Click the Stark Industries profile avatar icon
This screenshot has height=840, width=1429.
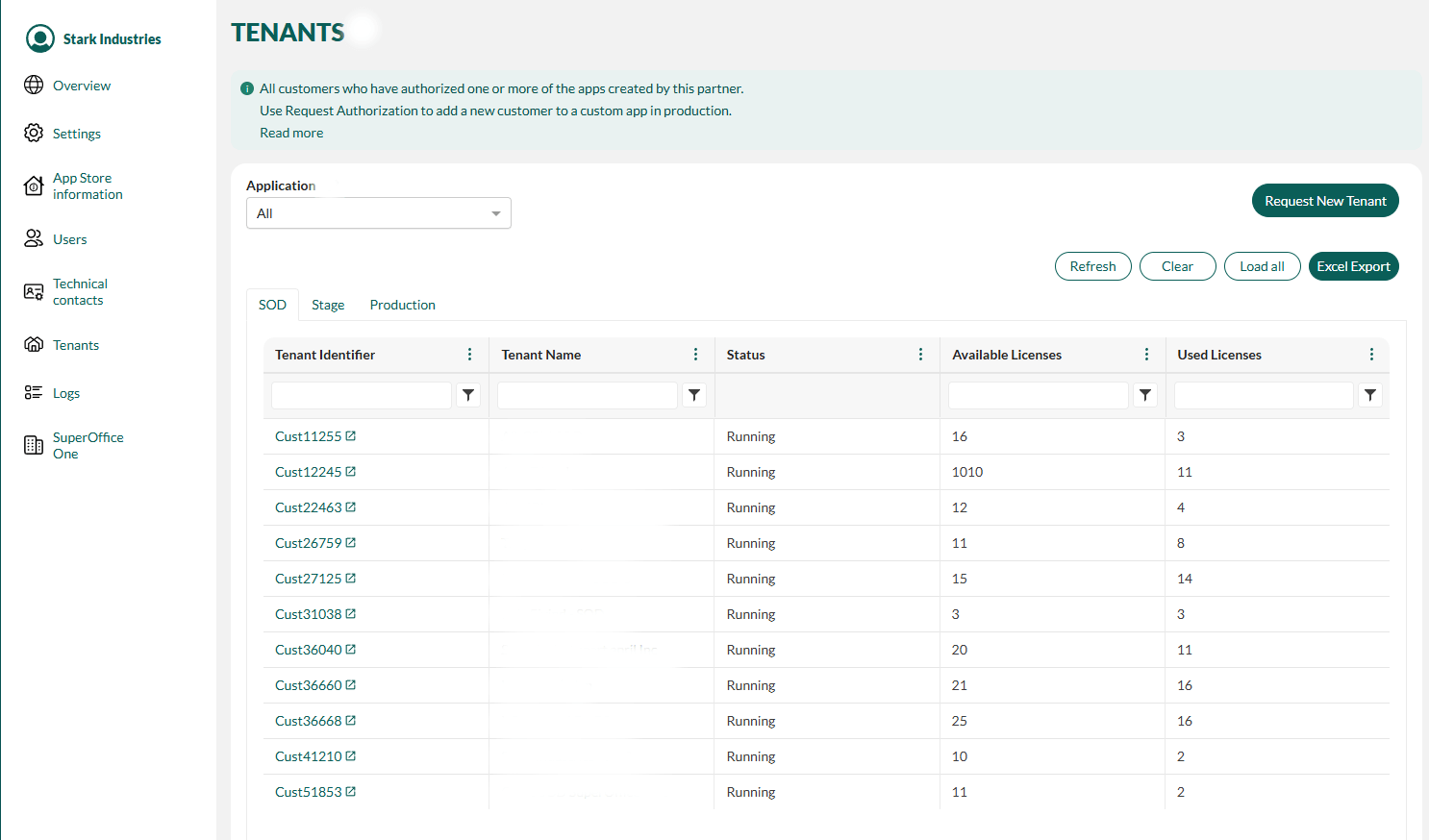40,38
